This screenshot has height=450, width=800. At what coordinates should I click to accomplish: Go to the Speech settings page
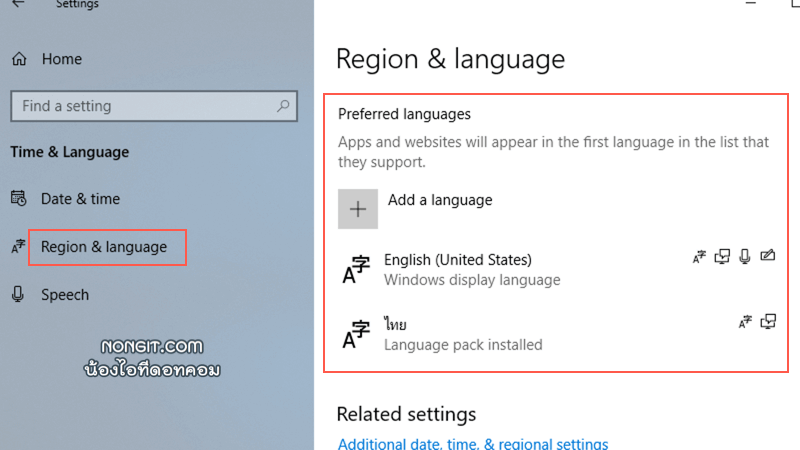point(65,295)
